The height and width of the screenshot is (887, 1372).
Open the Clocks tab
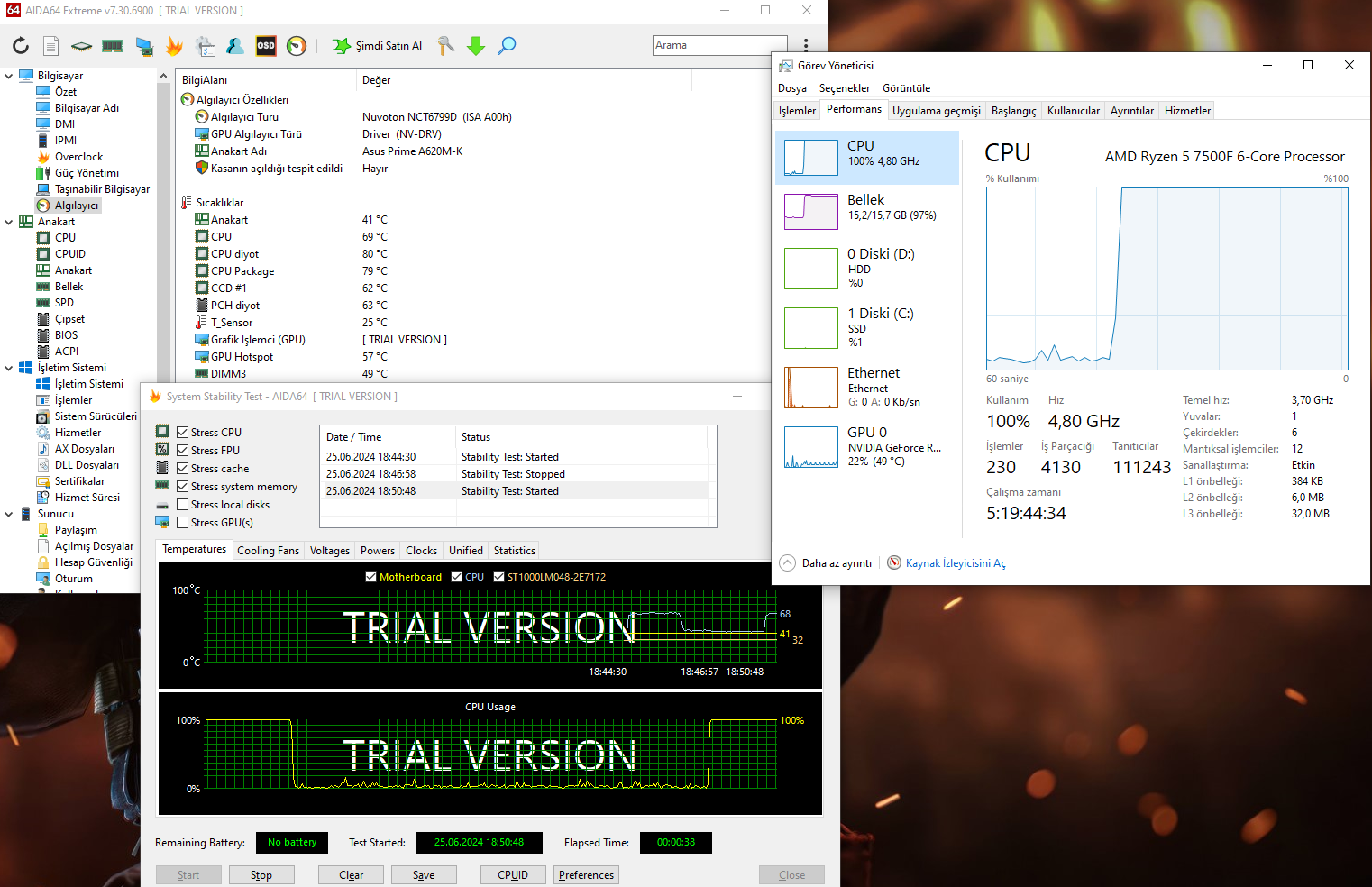(x=421, y=551)
